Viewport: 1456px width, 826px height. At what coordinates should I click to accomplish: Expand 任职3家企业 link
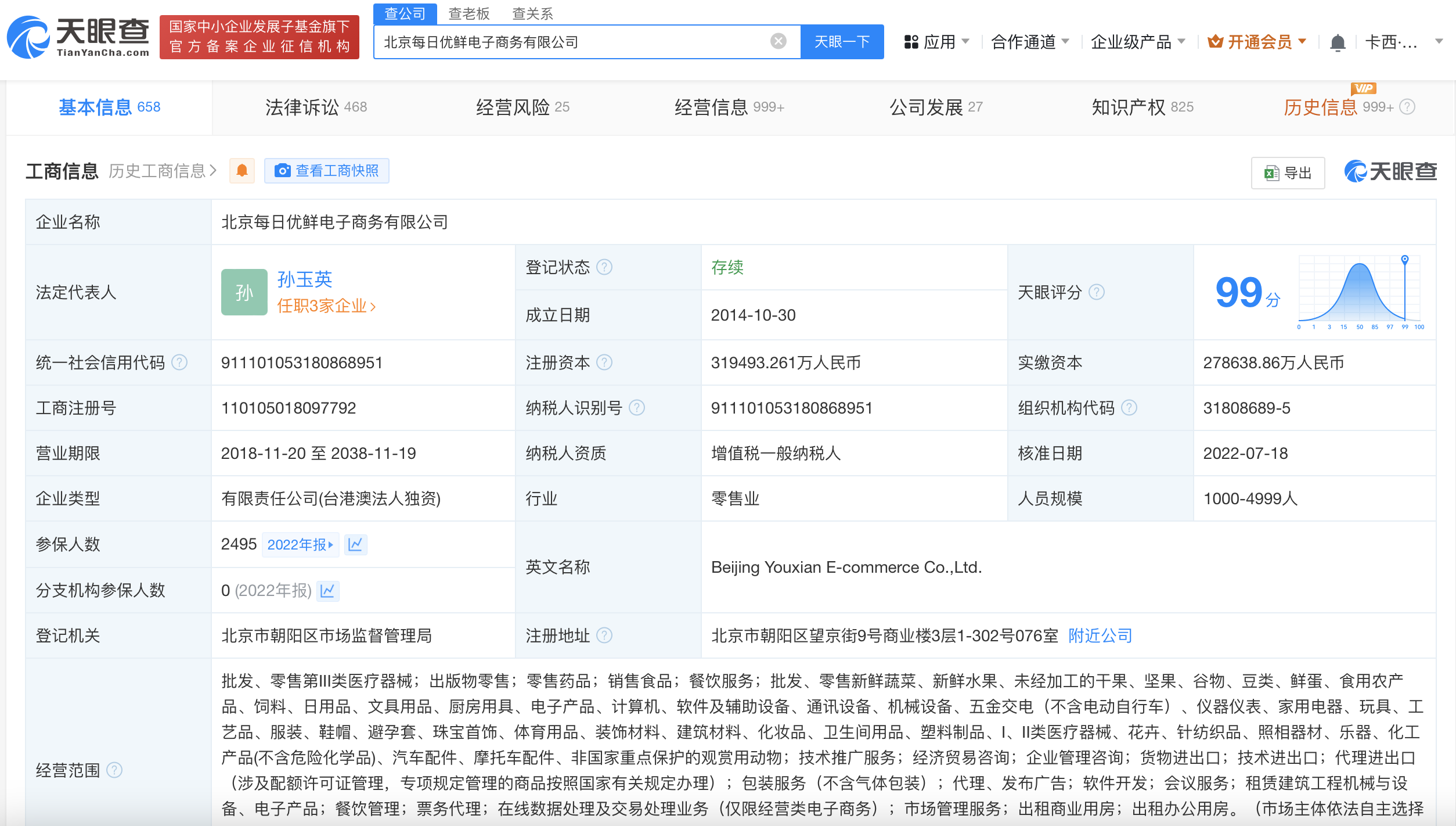(x=326, y=306)
